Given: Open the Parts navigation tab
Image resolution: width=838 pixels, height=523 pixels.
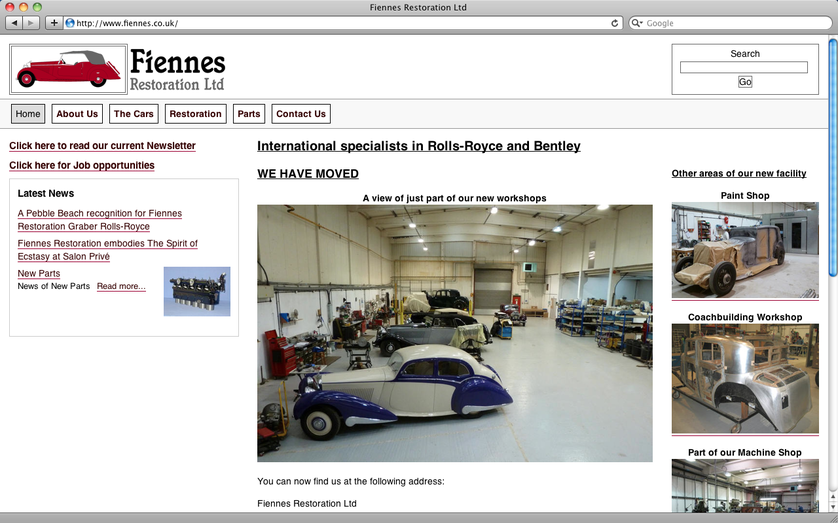Looking at the screenshot, I should [249, 114].
